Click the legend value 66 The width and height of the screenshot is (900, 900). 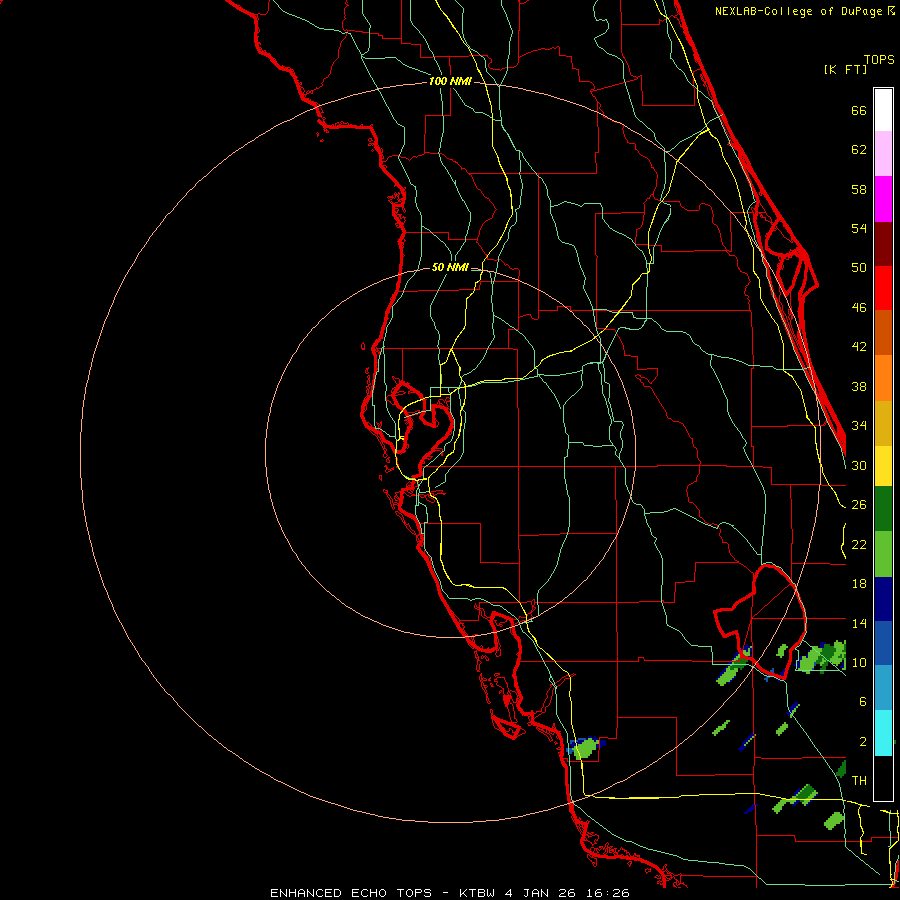pos(859,110)
